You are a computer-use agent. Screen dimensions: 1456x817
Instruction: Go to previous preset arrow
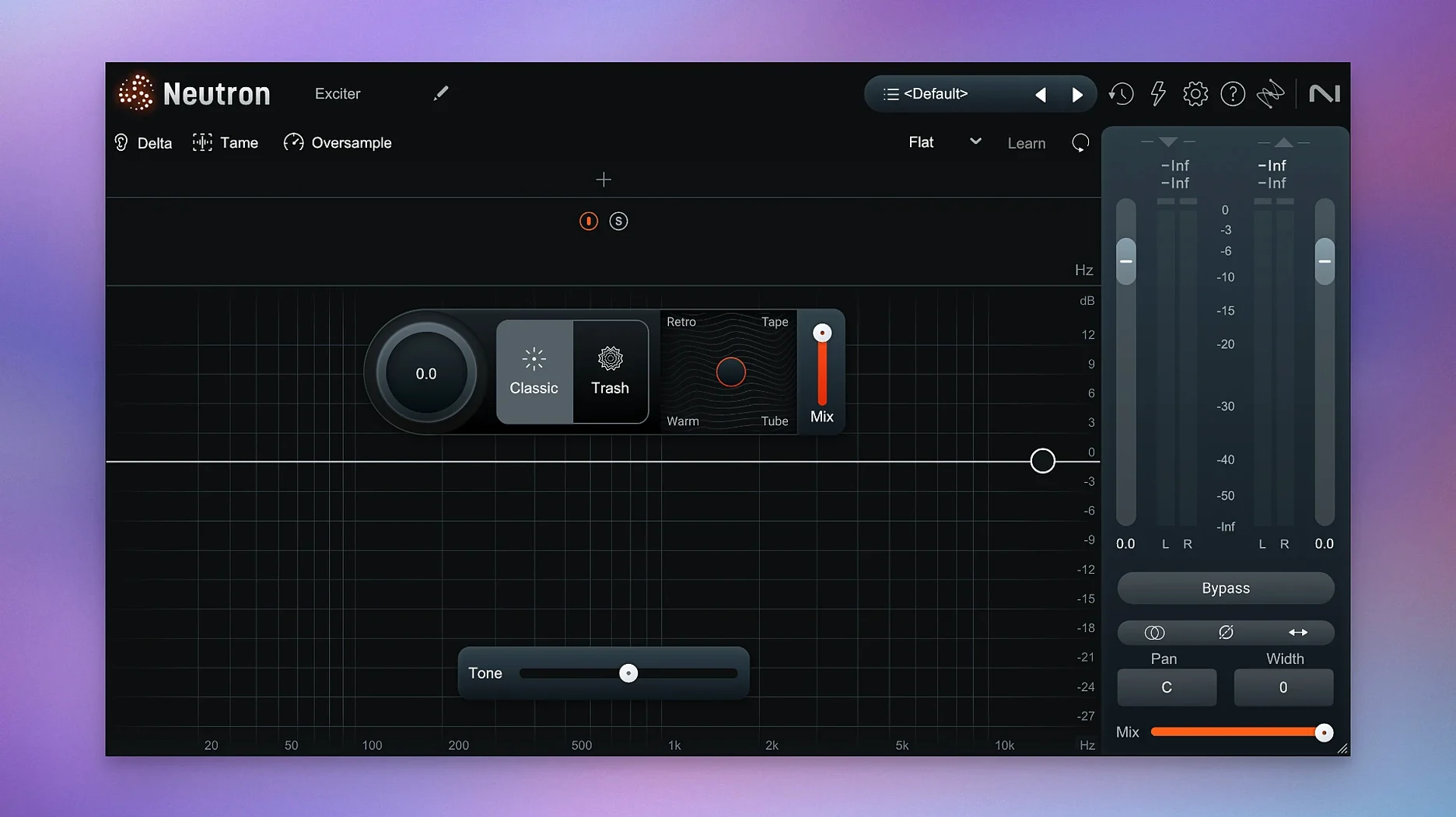pyautogui.click(x=1041, y=95)
